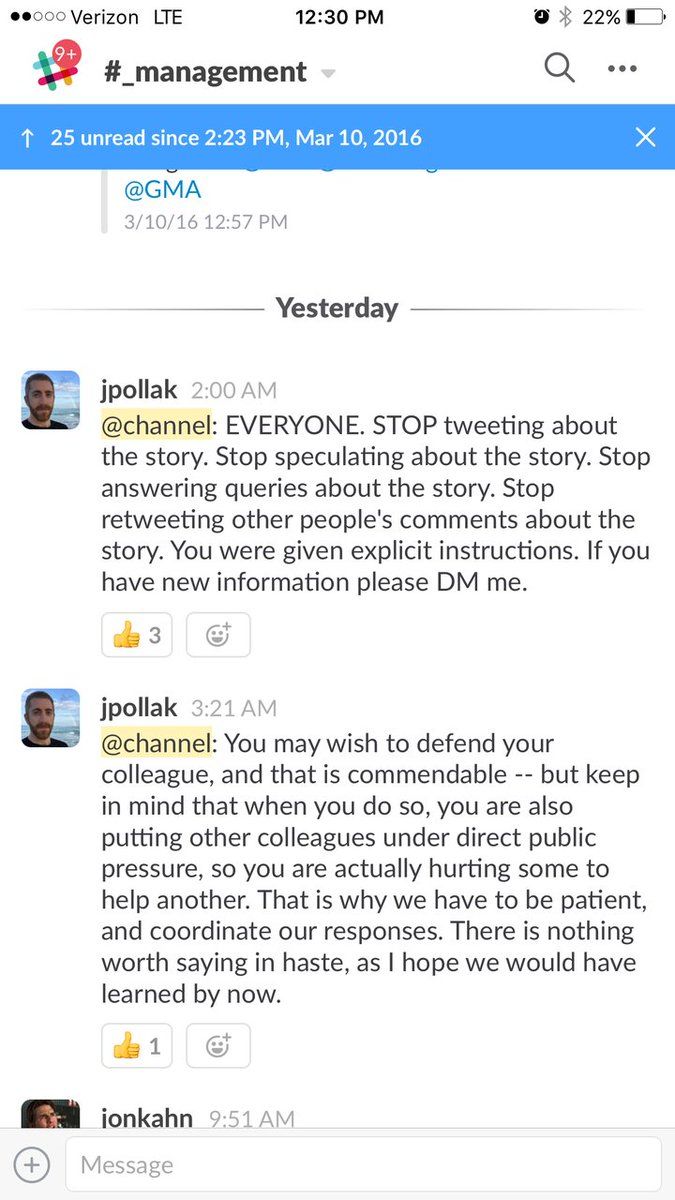The width and height of the screenshot is (675, 1200).
Task: Tap jpollak's avatar on 2:00 AM message
Action: [x=50, y=400]
